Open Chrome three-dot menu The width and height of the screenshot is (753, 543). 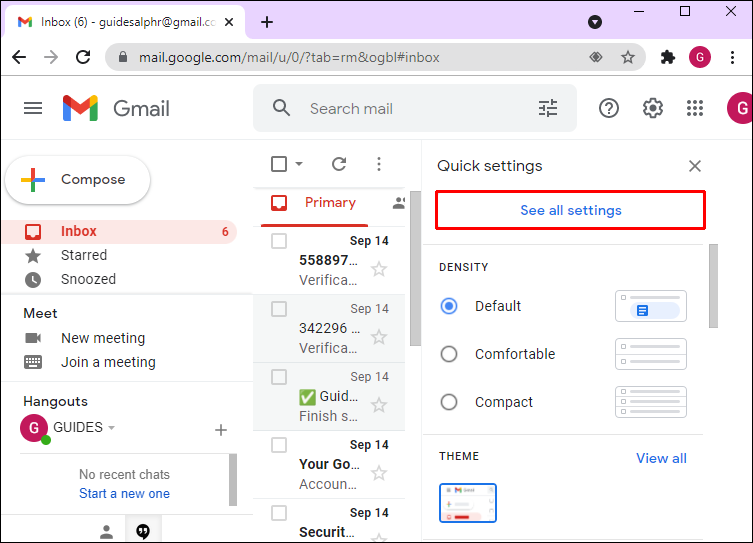pyautogui.click(x=732, y=57)
